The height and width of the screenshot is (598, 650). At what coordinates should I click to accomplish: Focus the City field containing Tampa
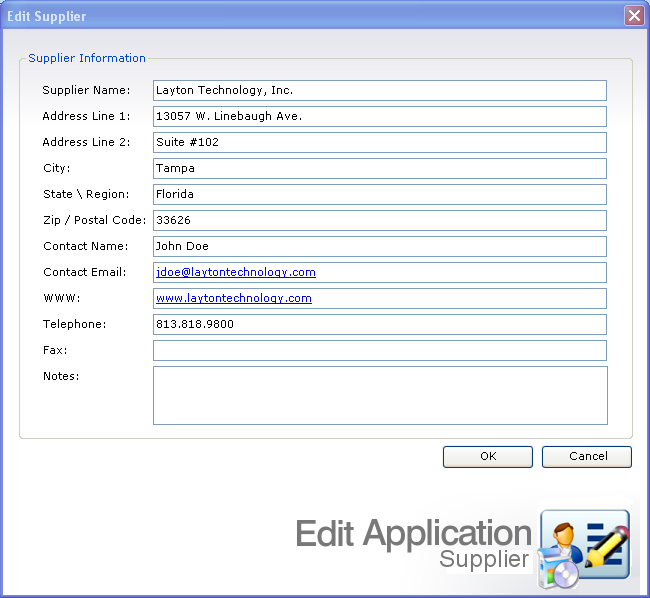(380, 168)
